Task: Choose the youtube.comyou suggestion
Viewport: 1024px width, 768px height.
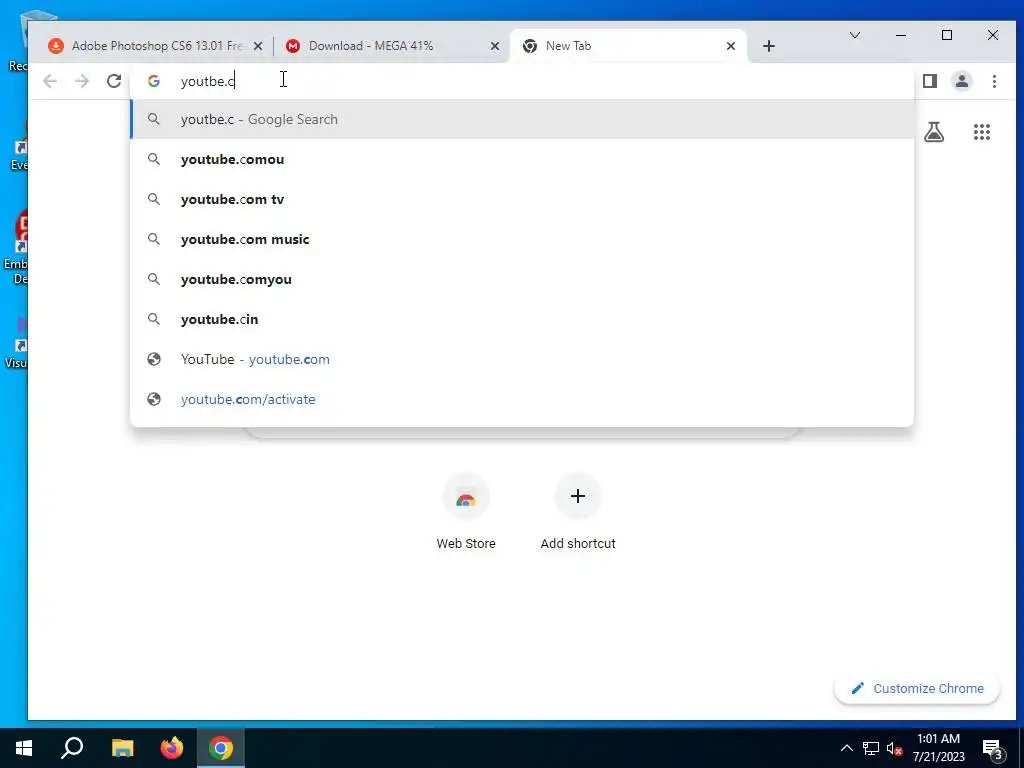Action: 522,279
